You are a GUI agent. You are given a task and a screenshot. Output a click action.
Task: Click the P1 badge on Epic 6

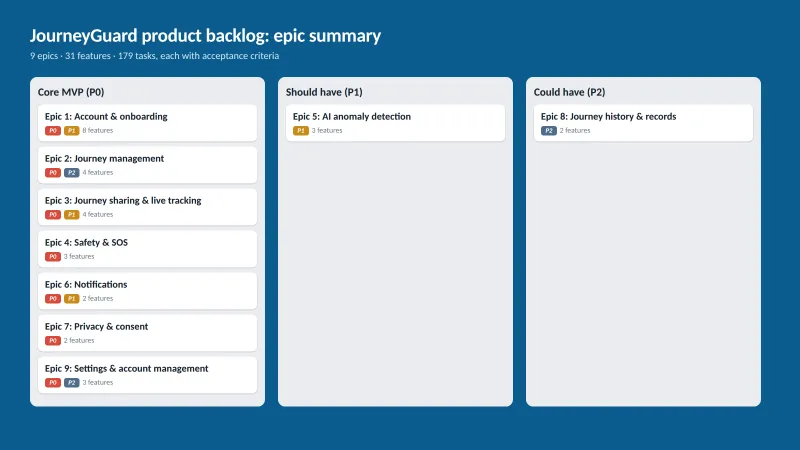pyautogui.click(x=71, y=298)
